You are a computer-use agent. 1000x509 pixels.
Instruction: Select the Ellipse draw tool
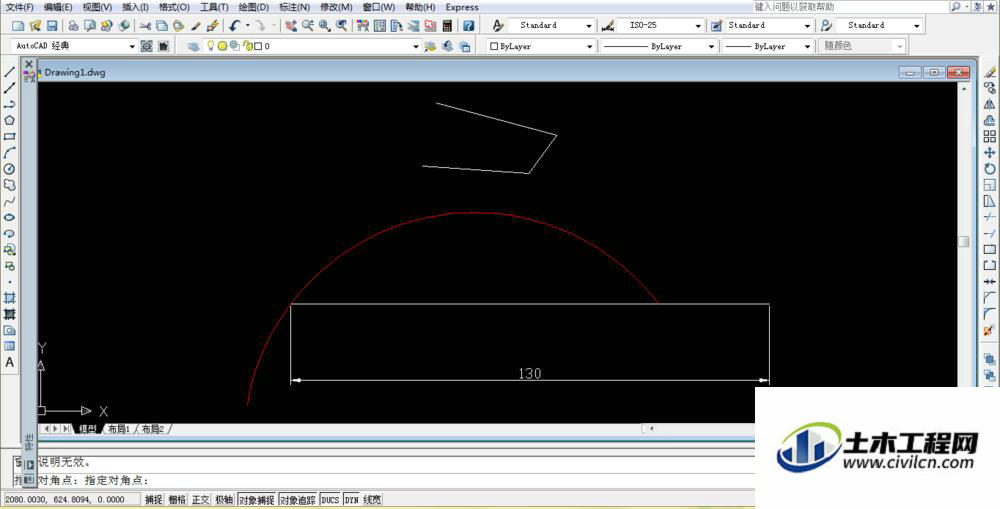point(10,218)
